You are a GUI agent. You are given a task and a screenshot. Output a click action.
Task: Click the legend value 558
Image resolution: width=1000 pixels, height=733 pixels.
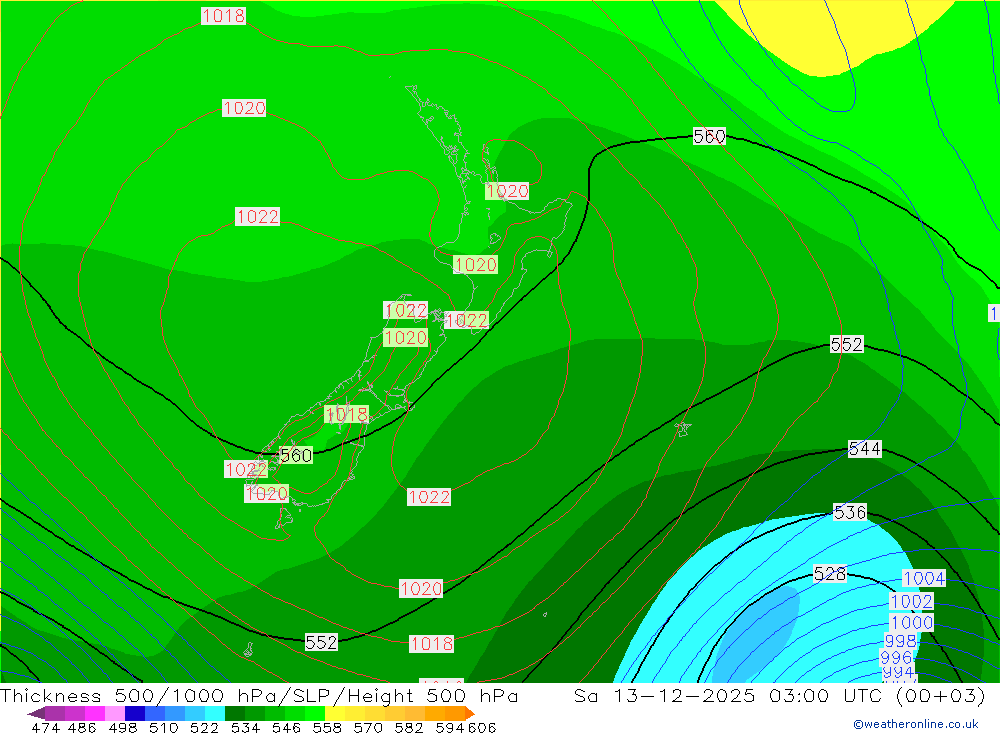327,727
